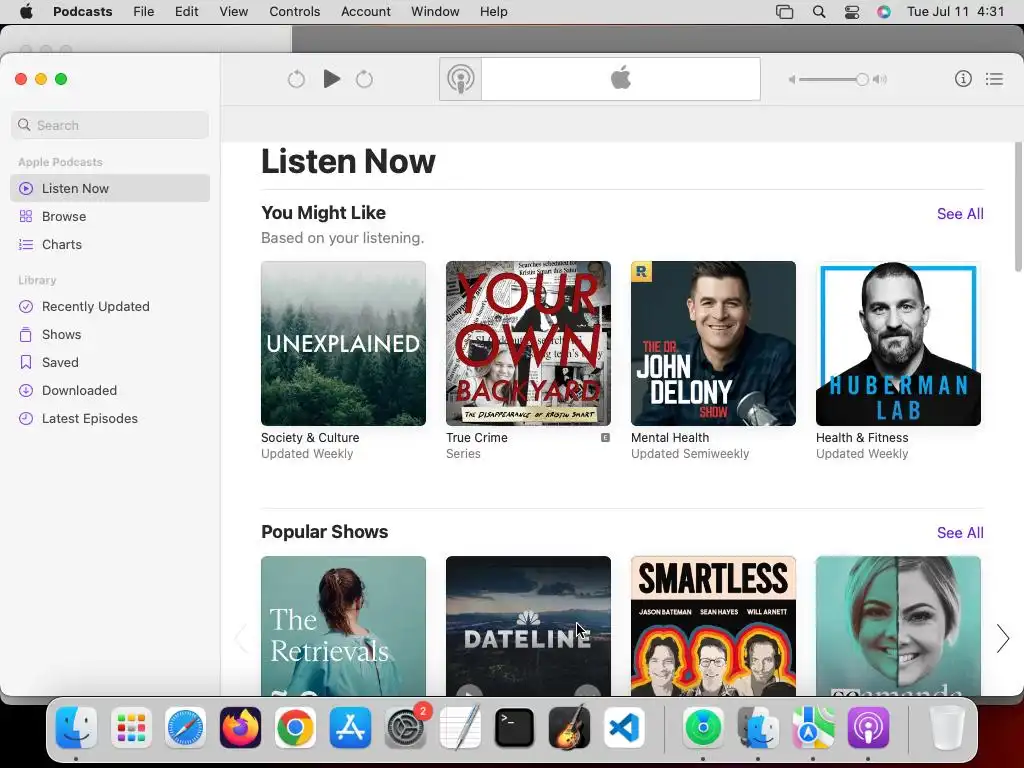Screen dimensions: 1024x768
Task: Open System Settings from the Dock
Action: [405, 728]
